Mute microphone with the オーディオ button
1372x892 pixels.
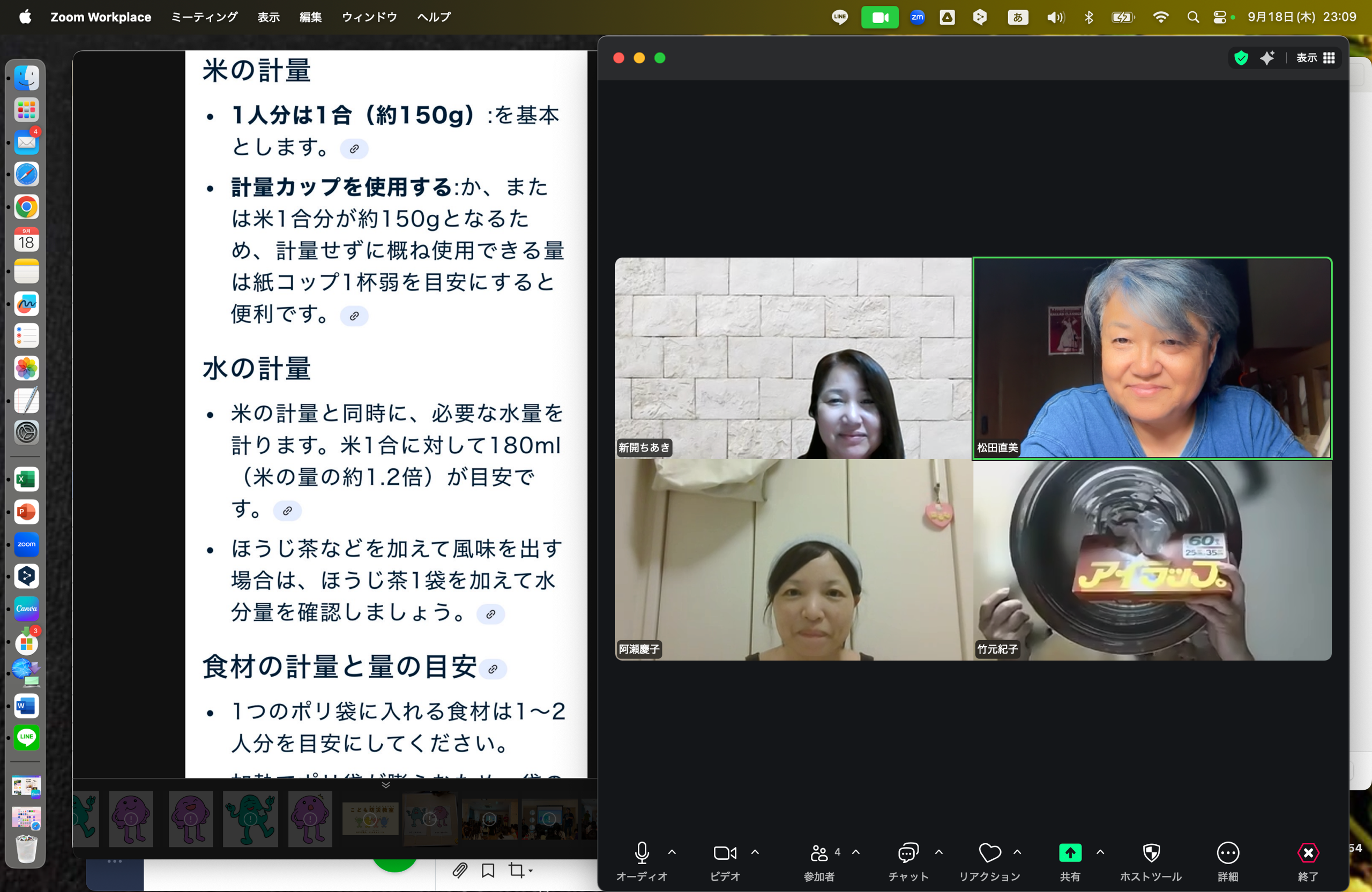641,853
